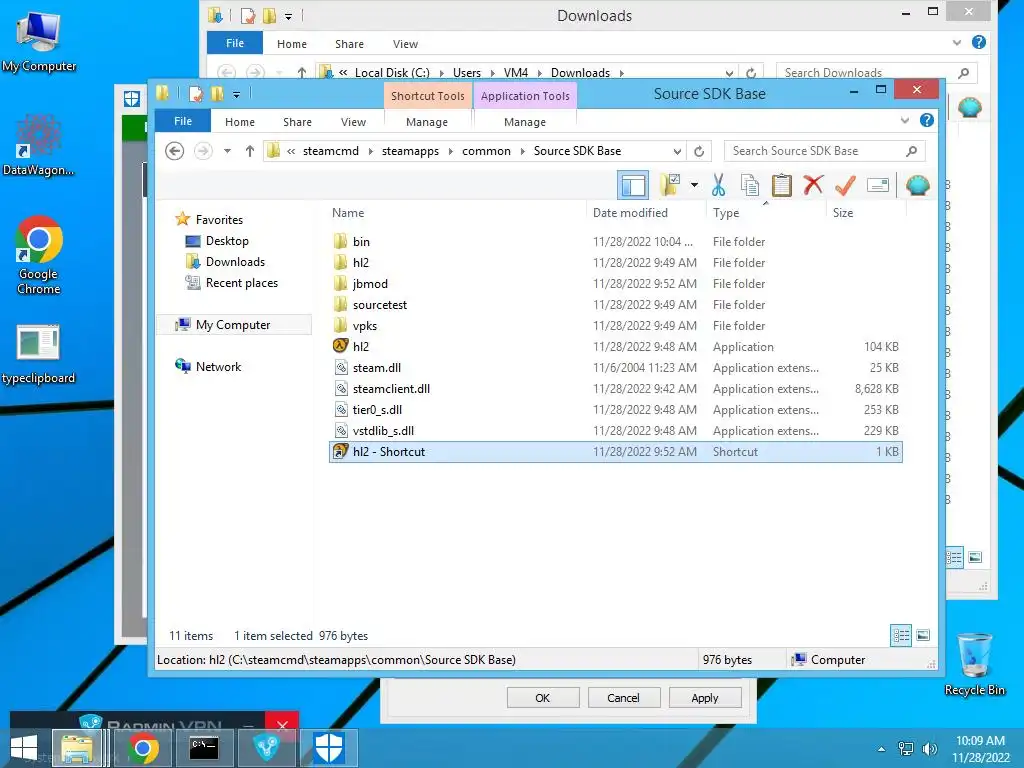The width and height of the screenshot is (1024, 768).
Task: Click the Paste clipboard toolbar icon
Action: pyautogui.click(x=781, y=185)
